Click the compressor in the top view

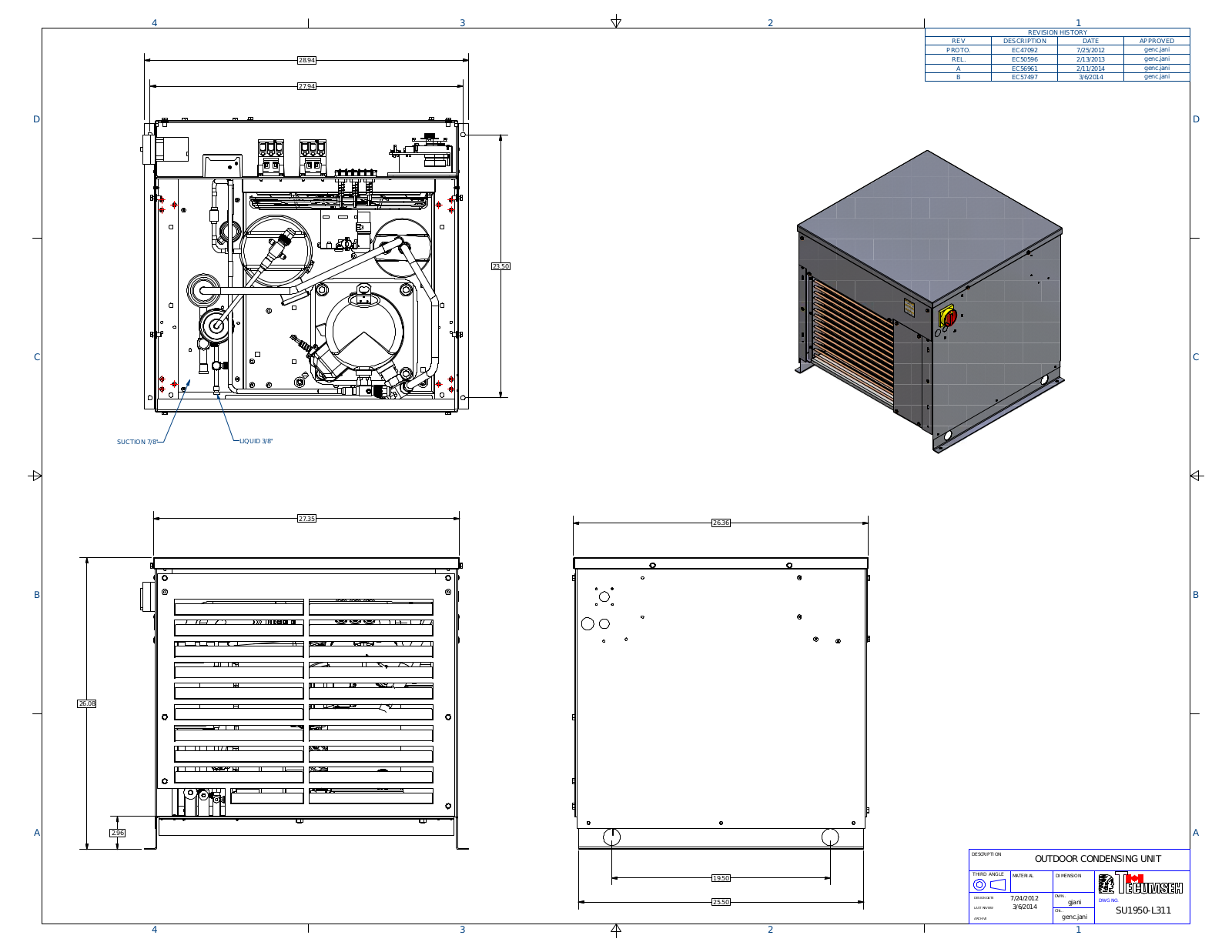pyautogui.click(x=364, y=332)
